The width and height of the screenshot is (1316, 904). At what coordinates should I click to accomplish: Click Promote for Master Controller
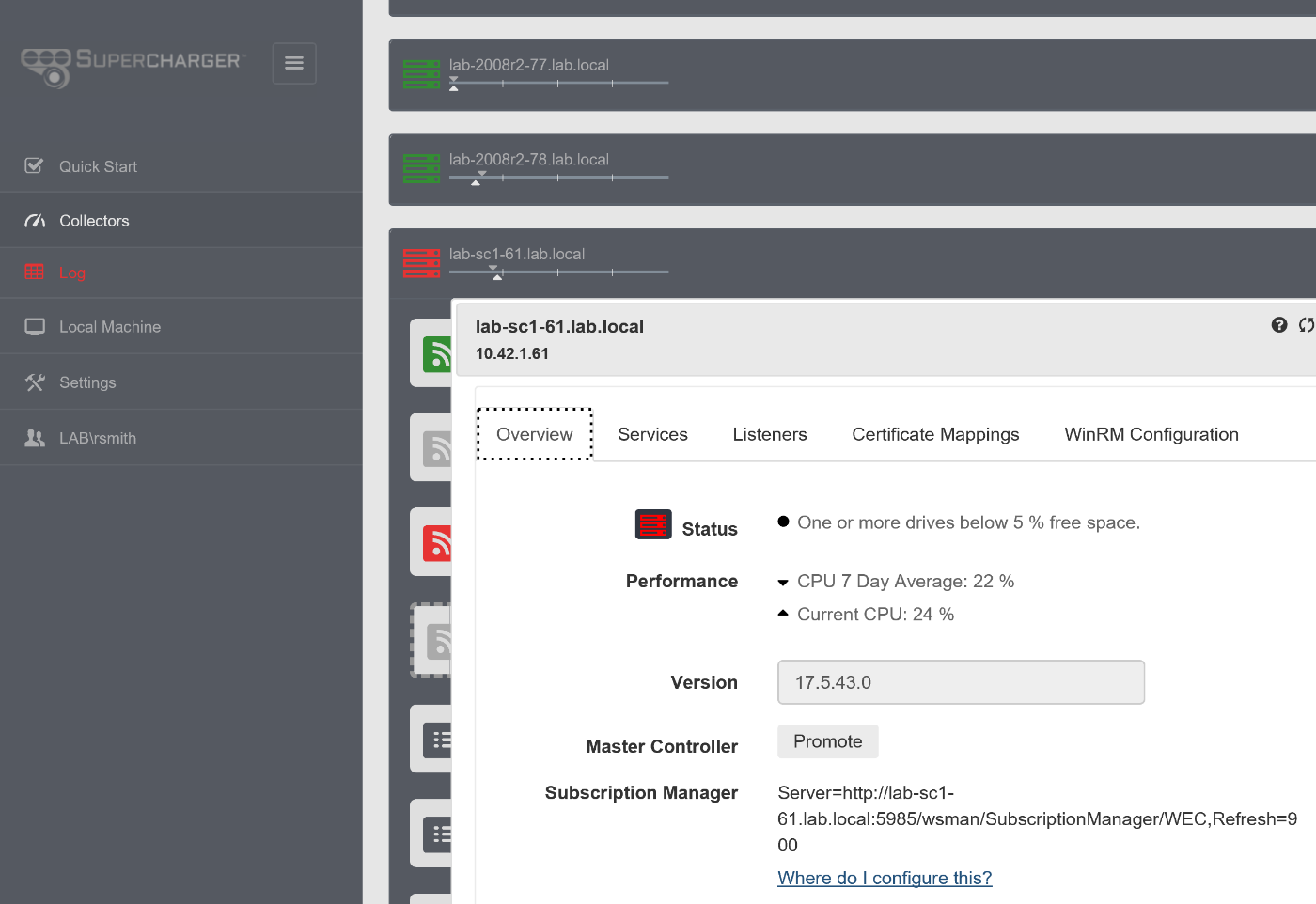point(827,740)
